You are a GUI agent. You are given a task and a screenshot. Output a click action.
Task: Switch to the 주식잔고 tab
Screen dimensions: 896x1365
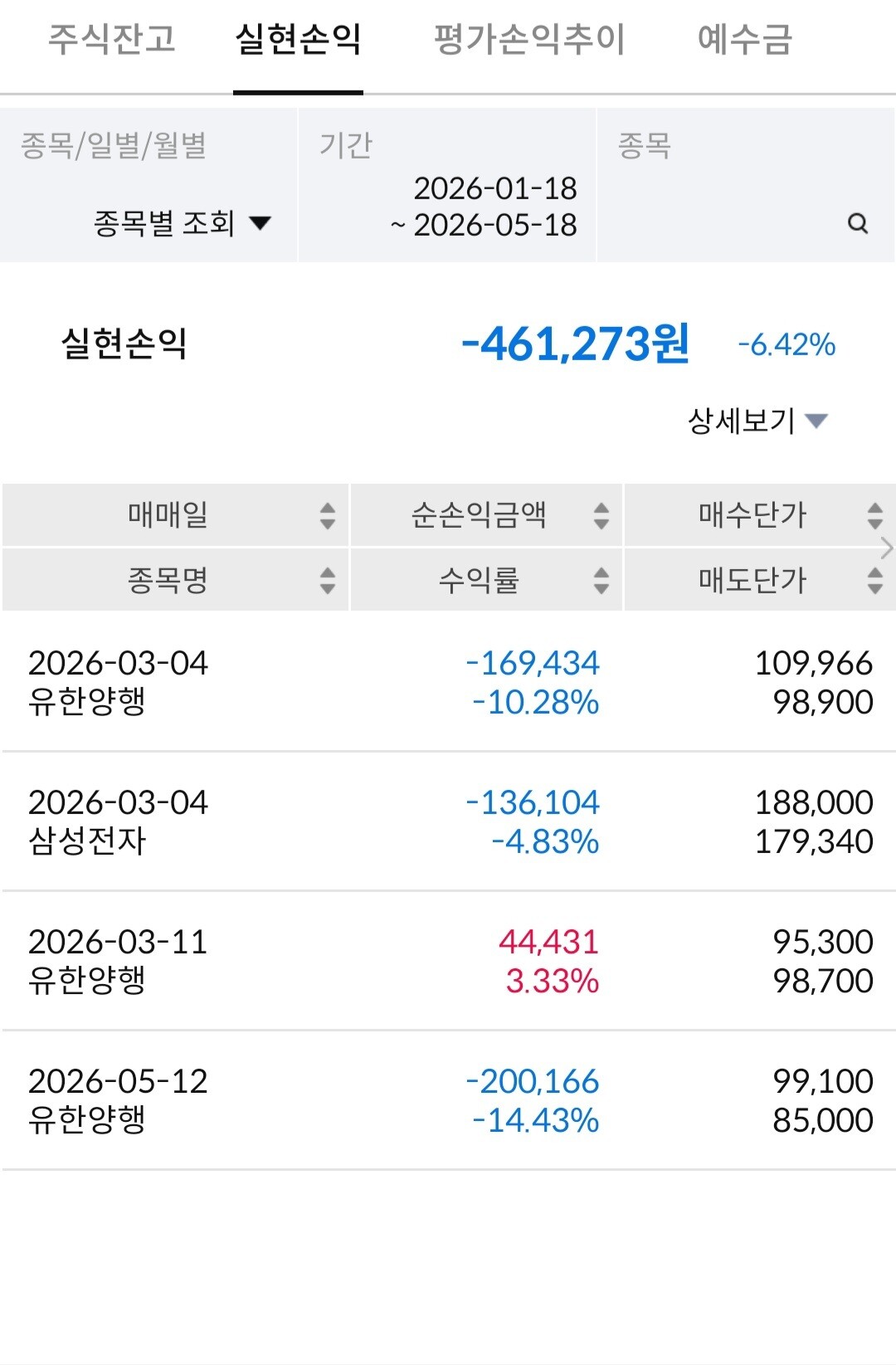[112, 39]
